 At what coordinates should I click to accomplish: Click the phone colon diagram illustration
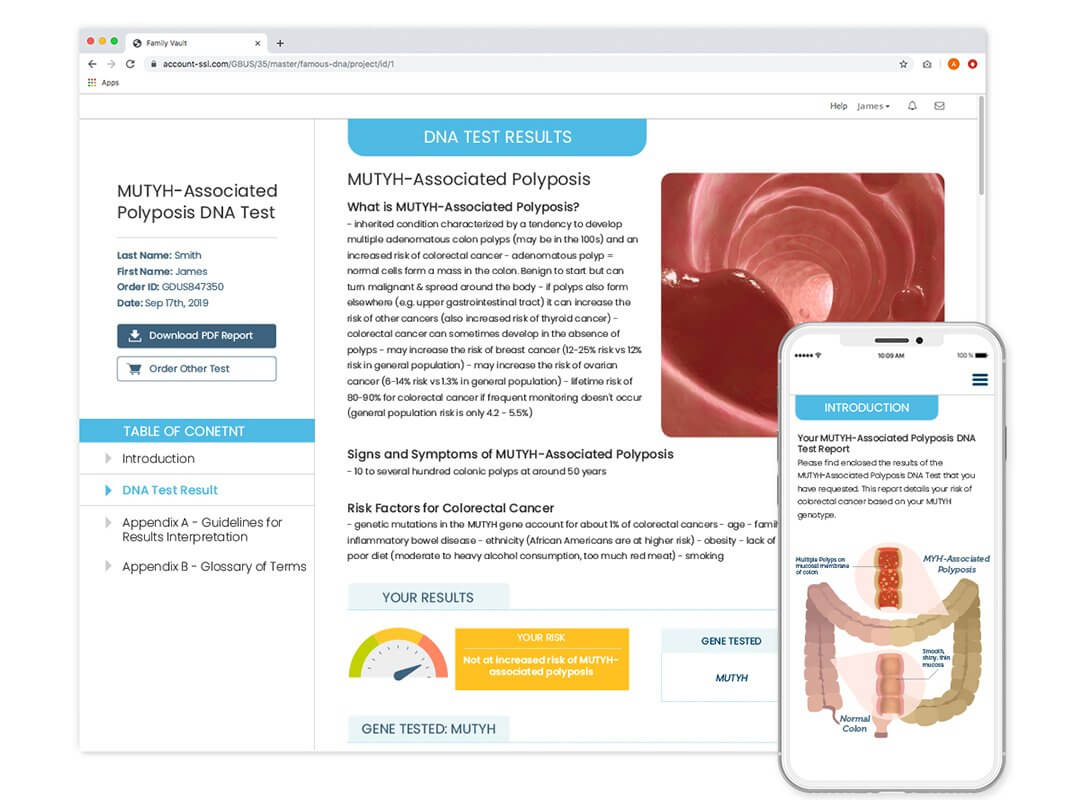(x=893, y=641)
